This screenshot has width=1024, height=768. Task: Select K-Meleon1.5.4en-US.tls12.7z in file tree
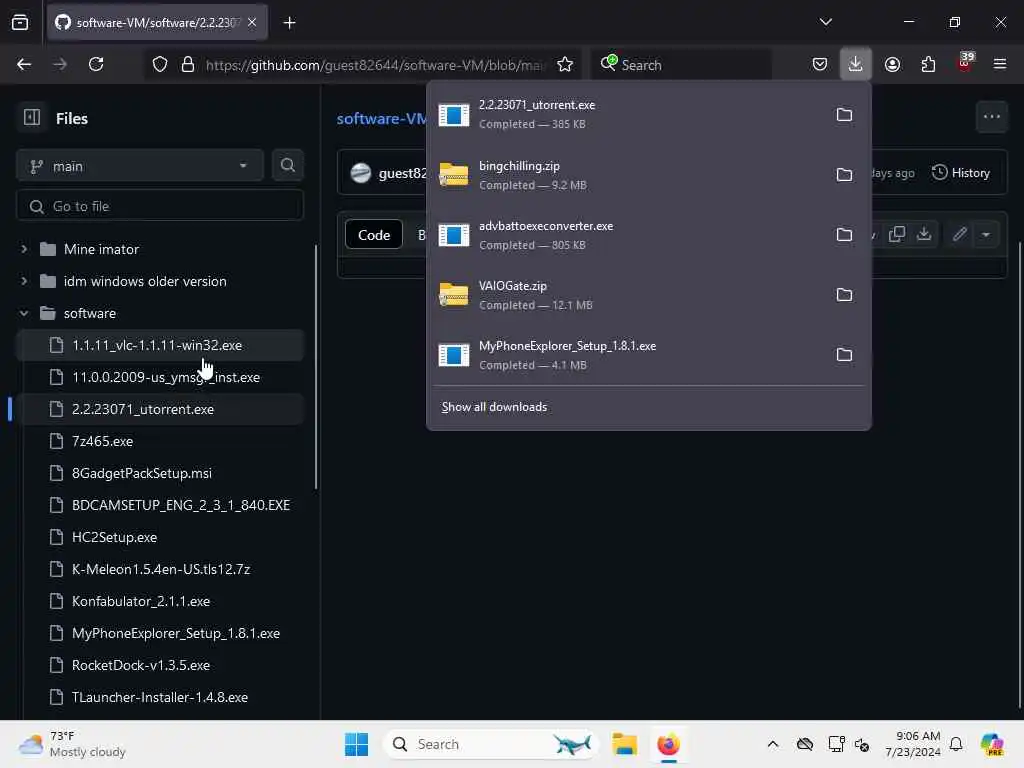(160, 569)
